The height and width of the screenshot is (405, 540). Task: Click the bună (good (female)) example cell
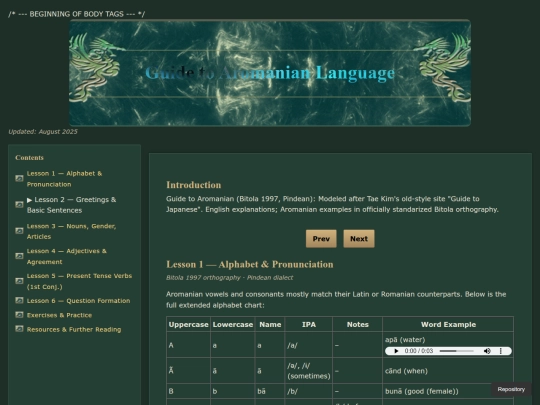click(x=448, y=391)
